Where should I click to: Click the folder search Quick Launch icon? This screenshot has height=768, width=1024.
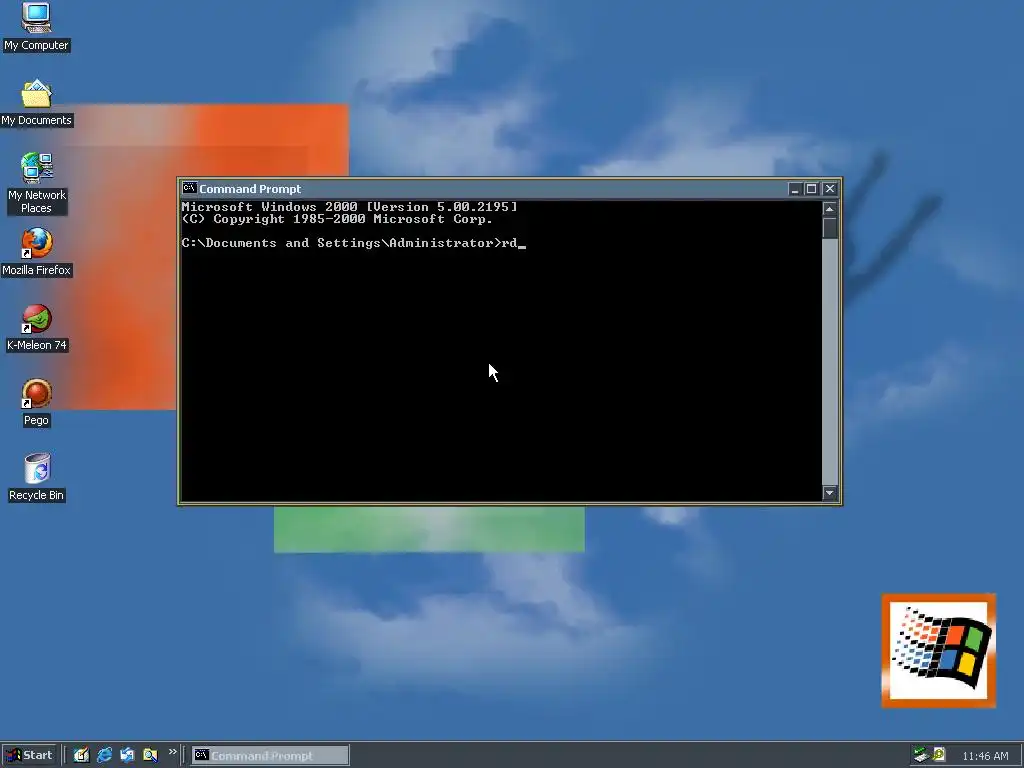click(x=150, y=755)
